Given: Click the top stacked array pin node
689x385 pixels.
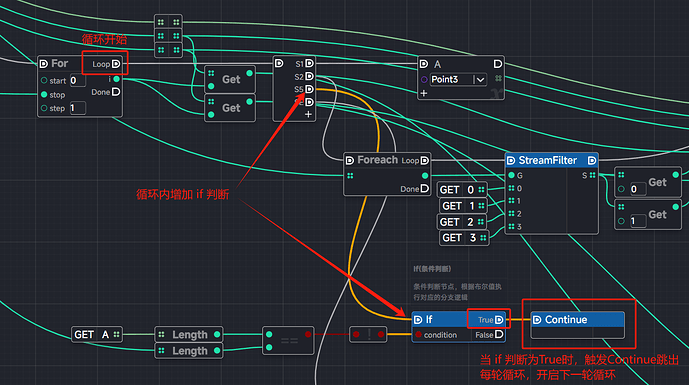Looking at the screenshot, I should pos(168,22).
